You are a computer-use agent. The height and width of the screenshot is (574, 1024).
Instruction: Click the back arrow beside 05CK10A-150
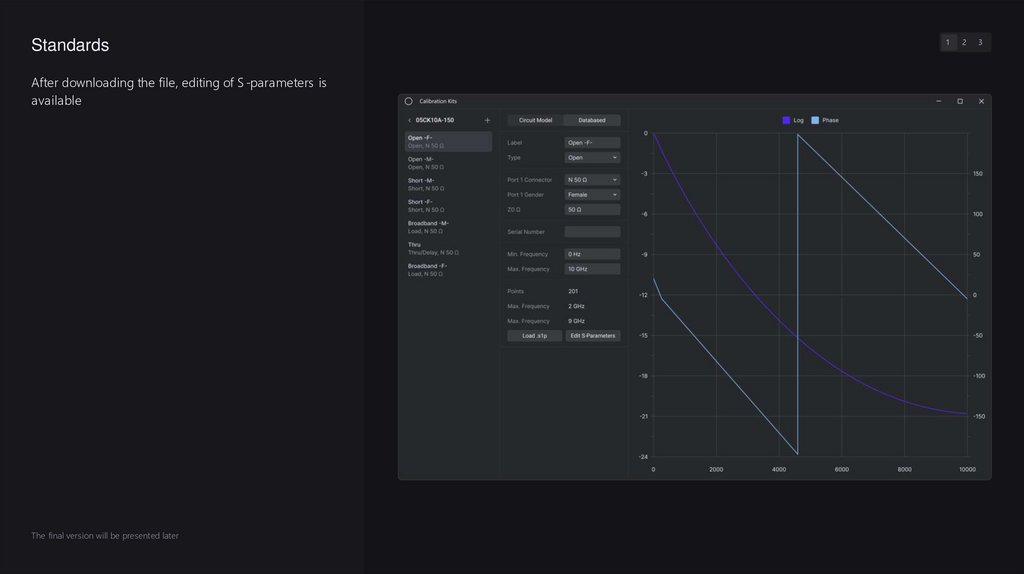click(x=409, y=120)
